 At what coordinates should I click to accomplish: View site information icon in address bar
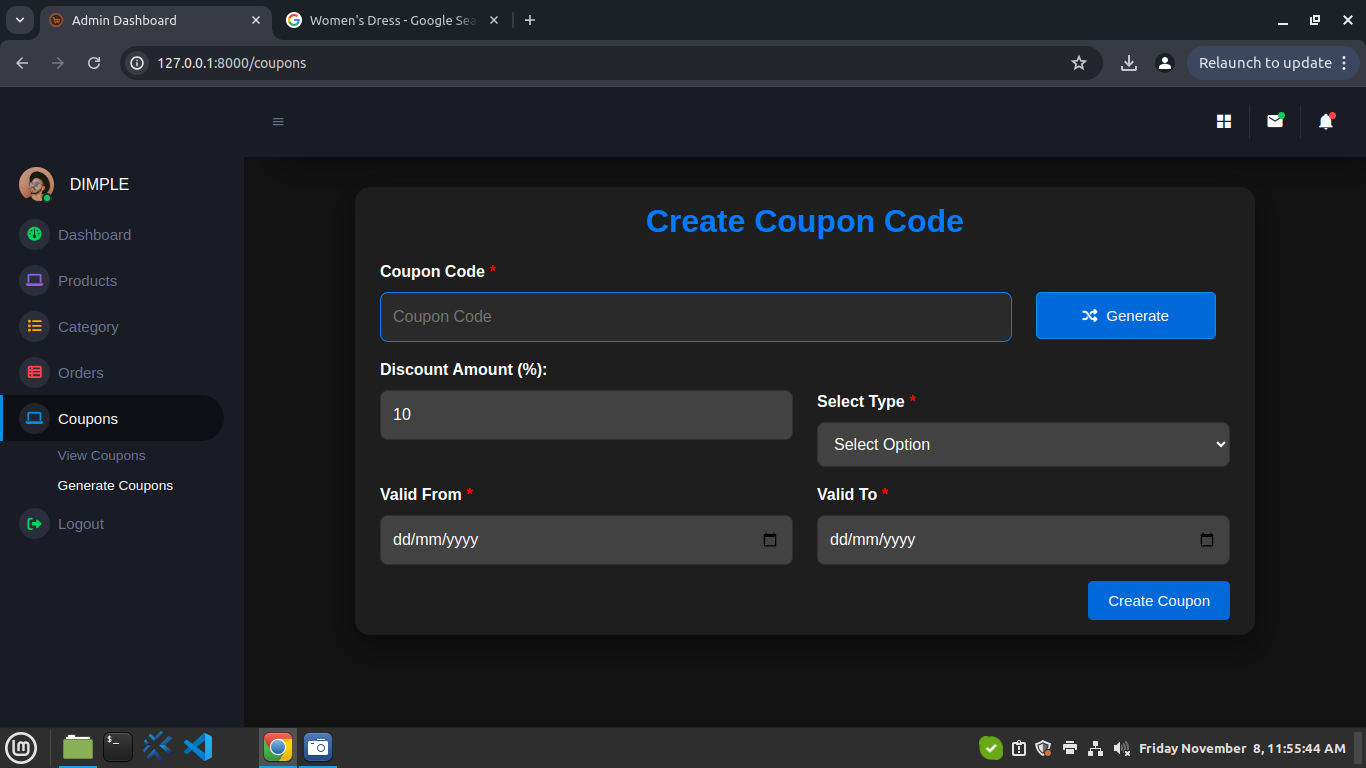click(x=139, y=63)
